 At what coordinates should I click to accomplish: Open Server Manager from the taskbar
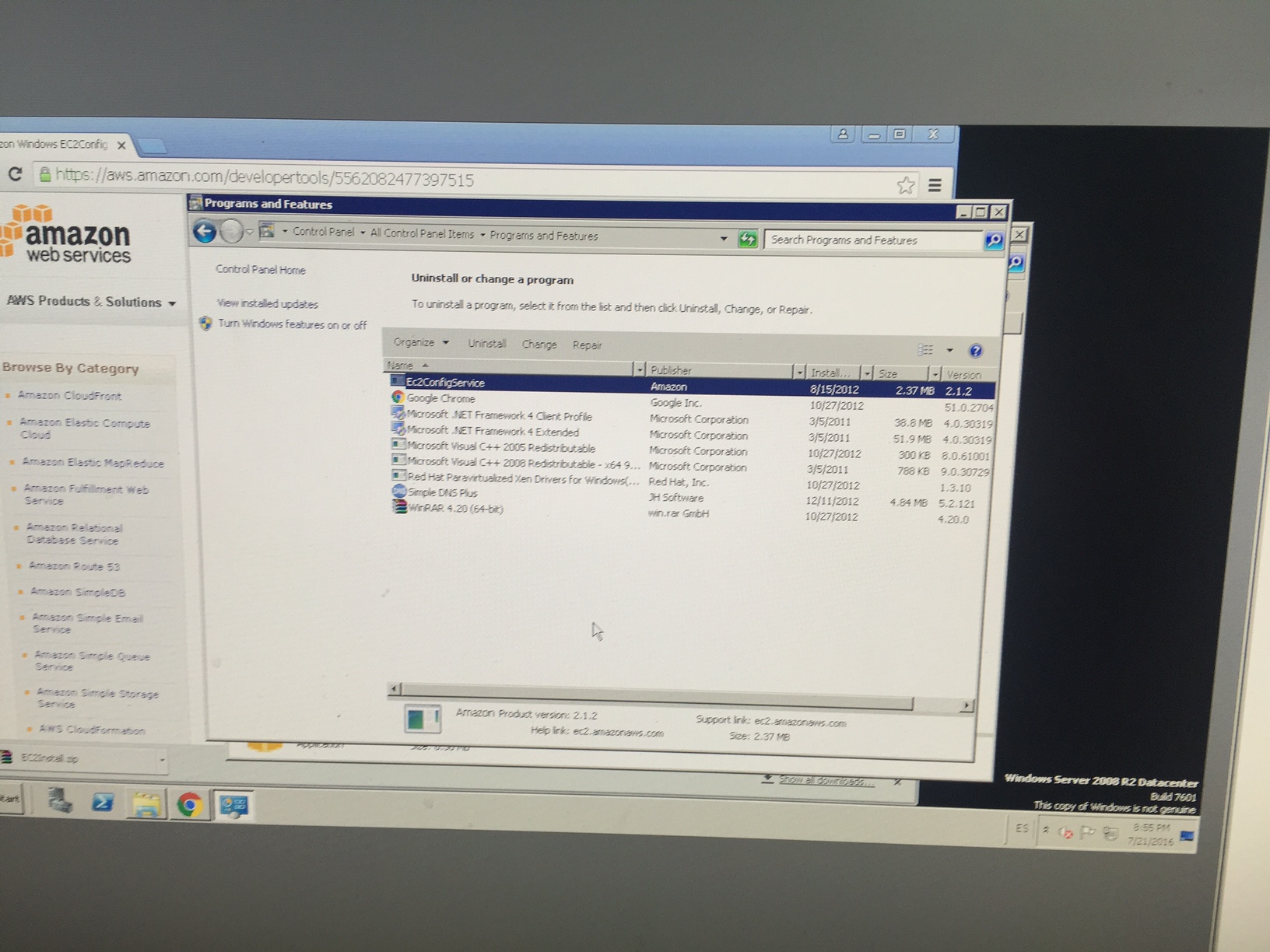pyautogui.click(x=60, y=800)
